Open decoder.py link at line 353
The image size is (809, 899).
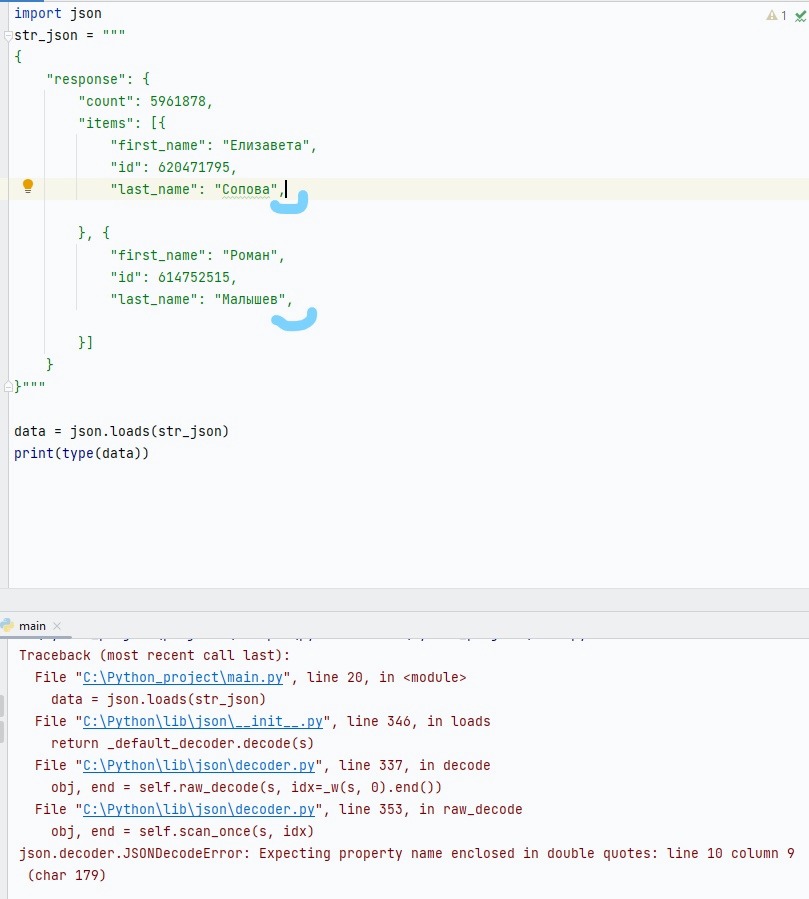click(x=199, y=810)
